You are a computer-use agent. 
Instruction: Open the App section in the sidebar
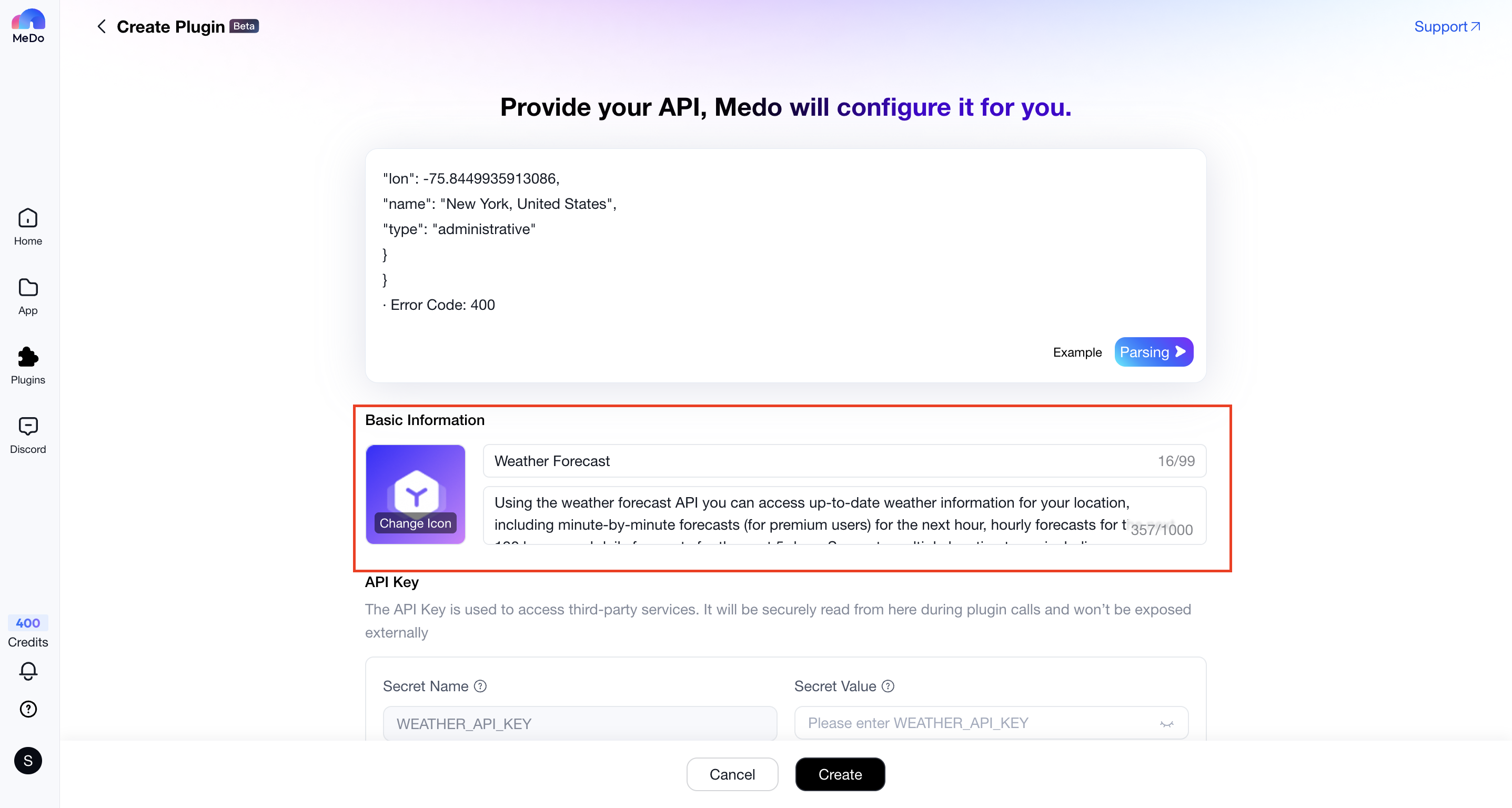click(x=27, y=296)
